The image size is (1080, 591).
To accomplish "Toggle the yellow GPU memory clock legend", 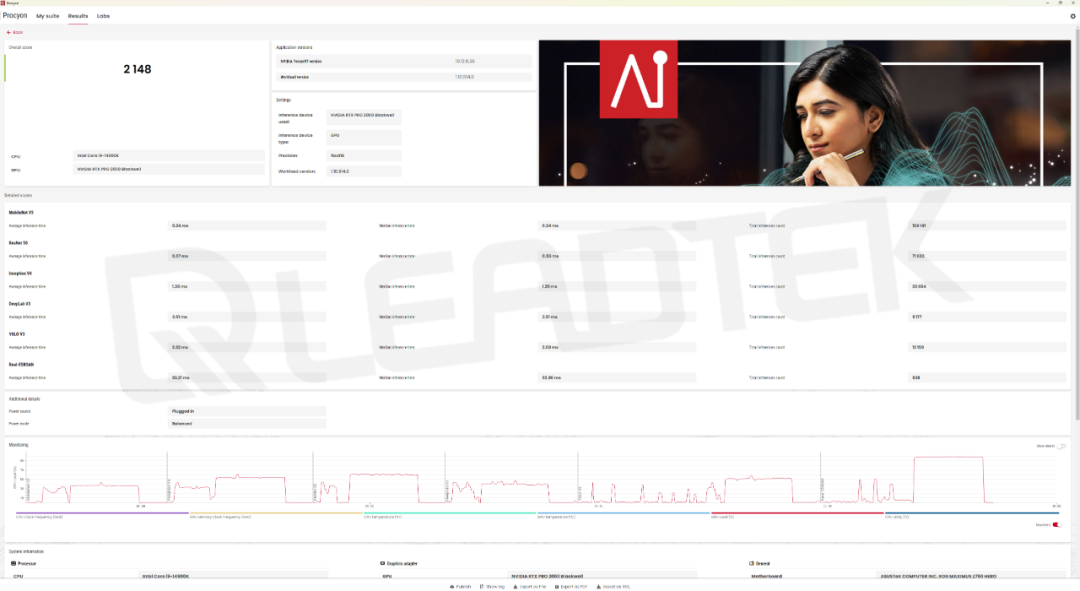I will [276, 514].
